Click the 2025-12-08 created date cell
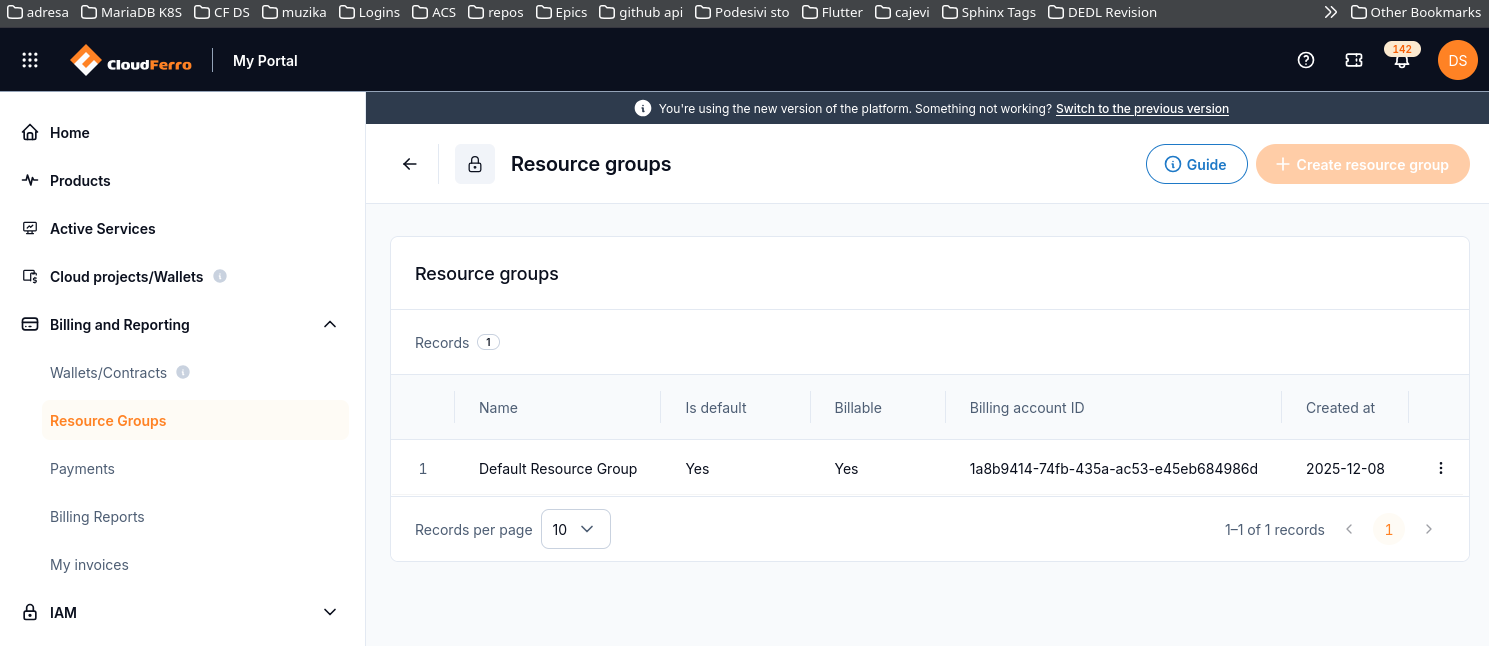The width and height of the screenshot is (1489, 646). pyautogui.click(x=1345, y=468)
